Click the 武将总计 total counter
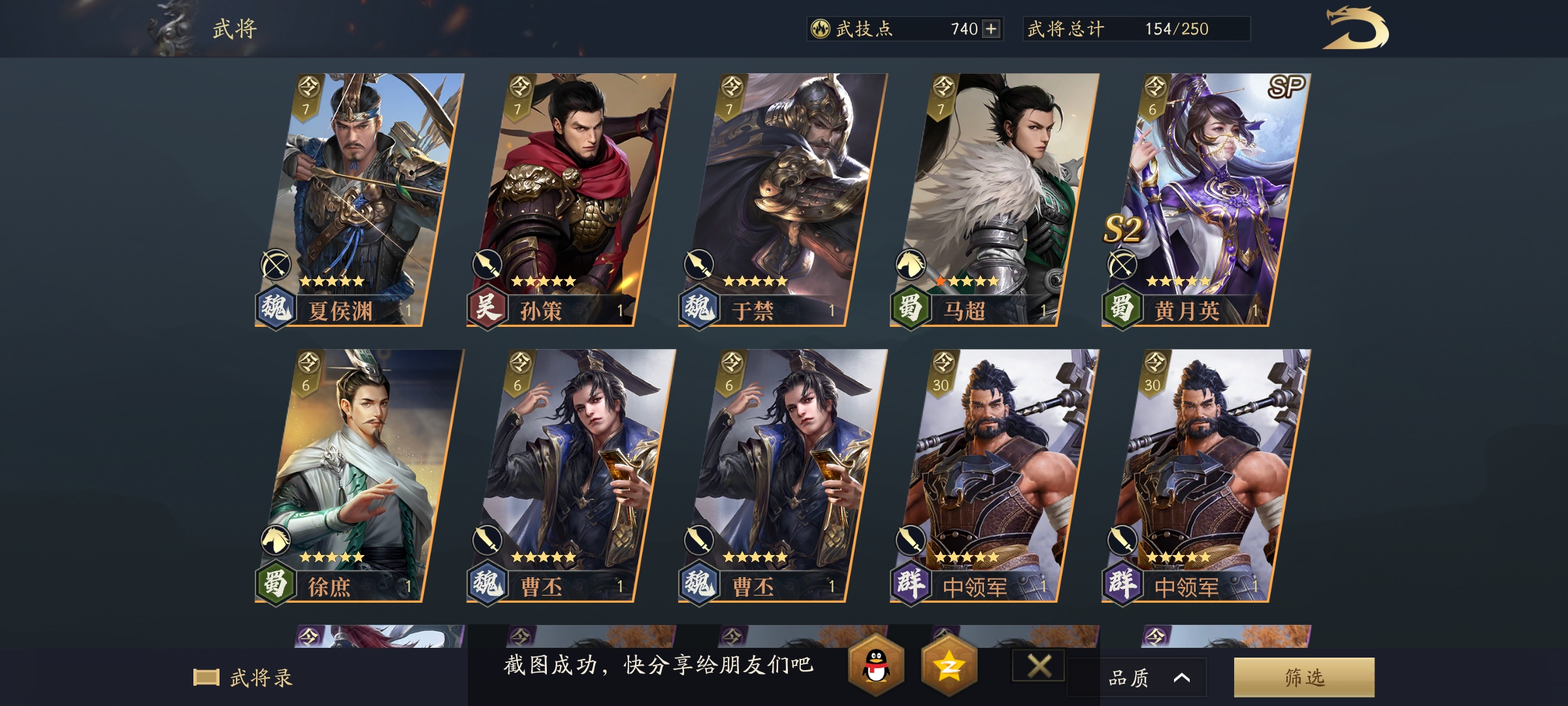Image resolution: width=1568 pixels, height=706 pixels. tap(1137, 29)
